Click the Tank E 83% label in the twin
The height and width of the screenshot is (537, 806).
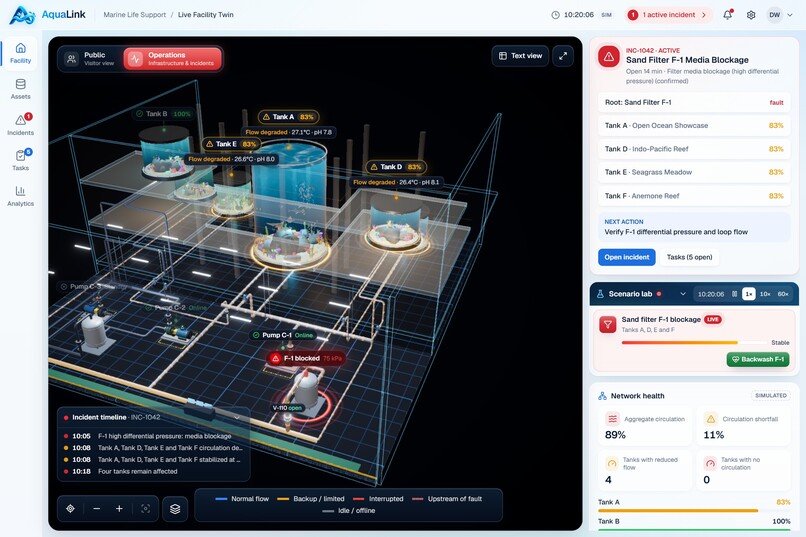point(231,144)
